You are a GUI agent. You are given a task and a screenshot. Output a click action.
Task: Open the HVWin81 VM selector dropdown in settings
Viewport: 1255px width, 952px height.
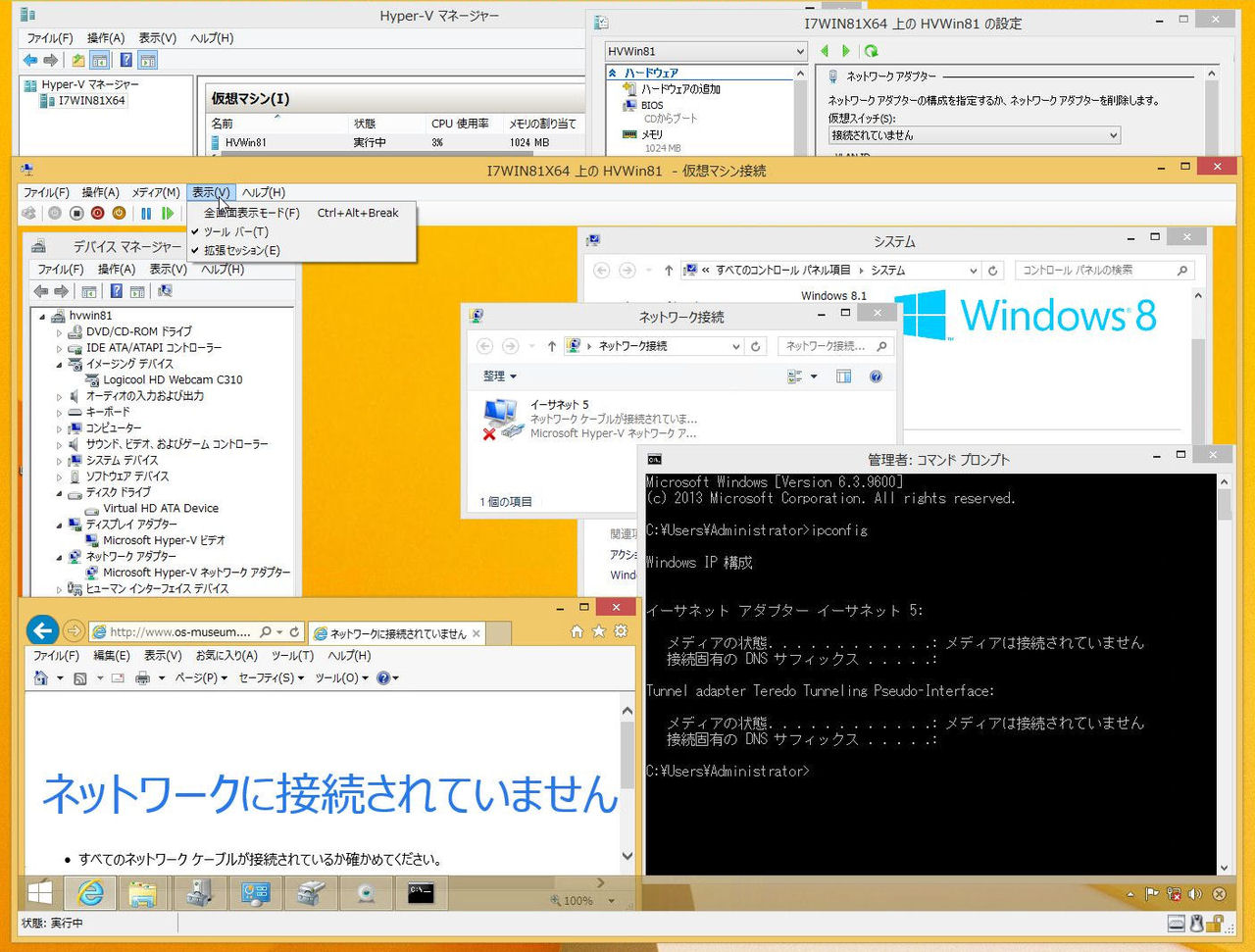point(705,51)
